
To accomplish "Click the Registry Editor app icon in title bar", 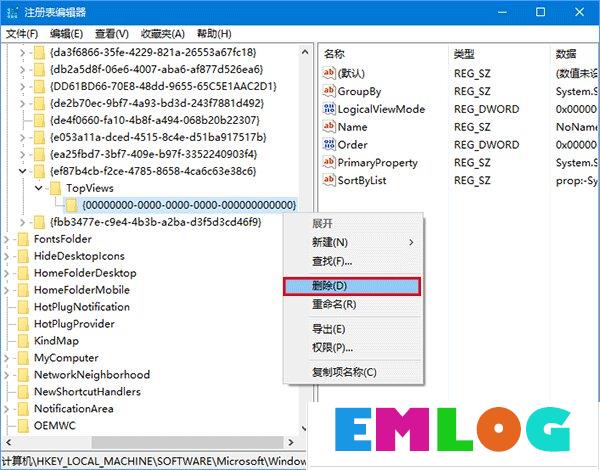I will click(13, 12).
